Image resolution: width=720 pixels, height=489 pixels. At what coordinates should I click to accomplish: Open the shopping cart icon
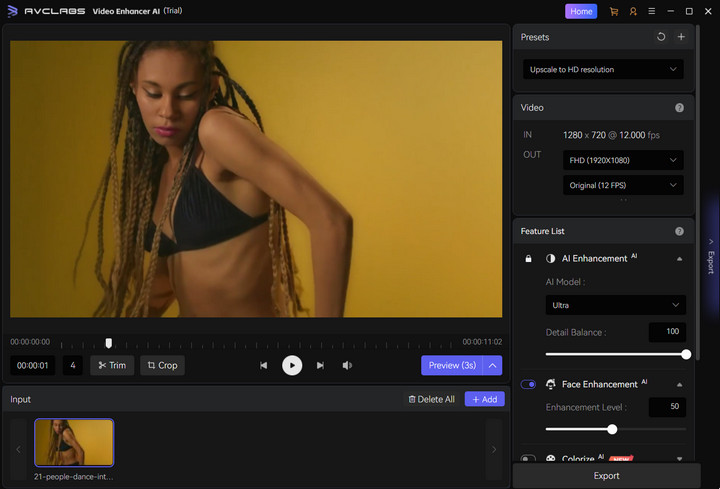click(613, 11)
